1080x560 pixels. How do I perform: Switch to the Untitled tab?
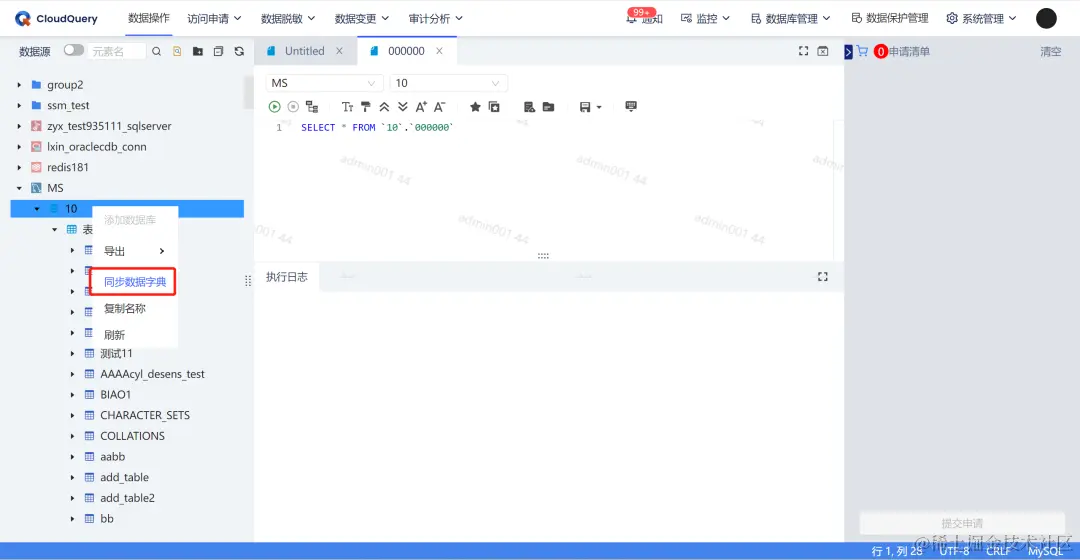click(x=304, y=51)
